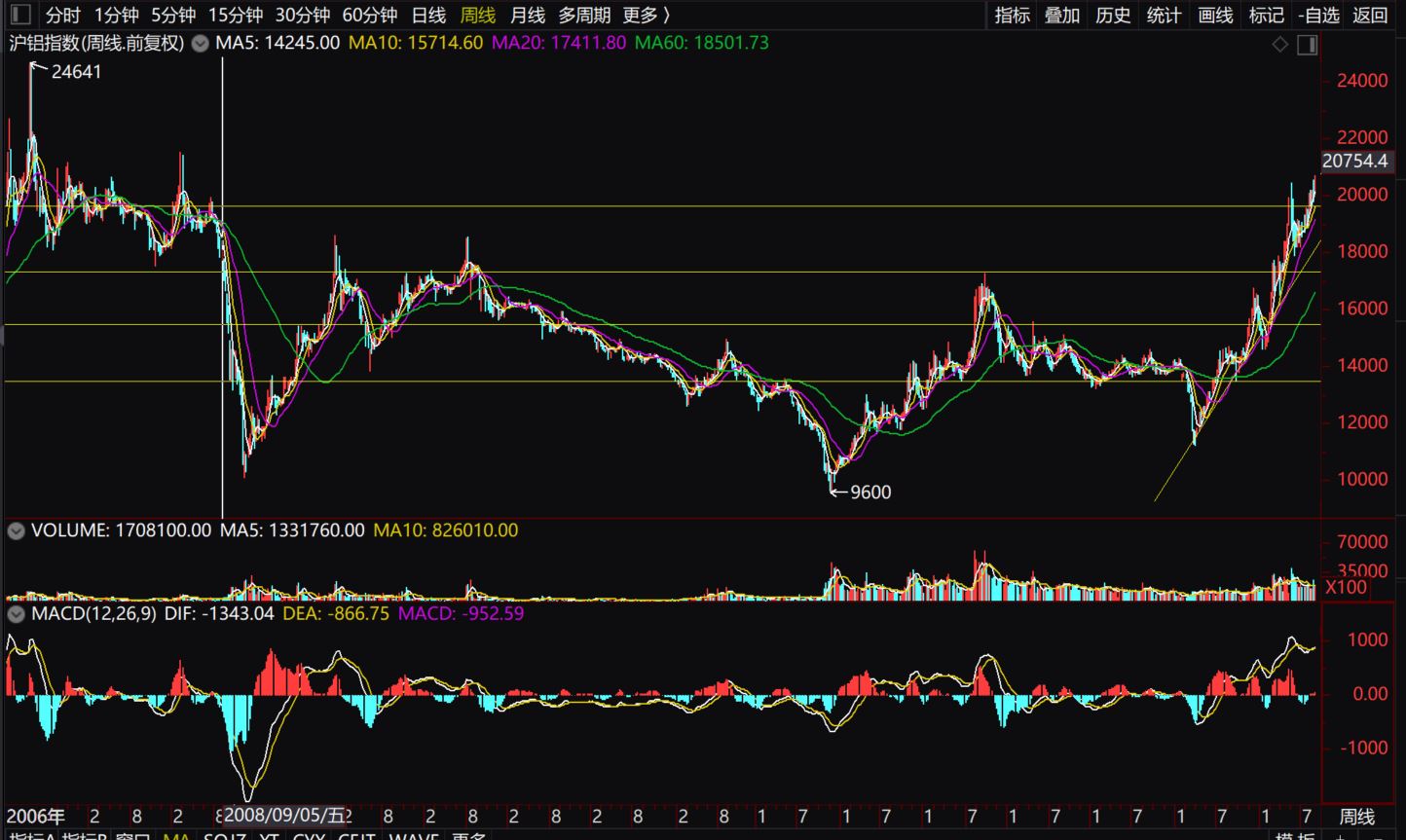Click the 9600 low price marker

(869, 493)
